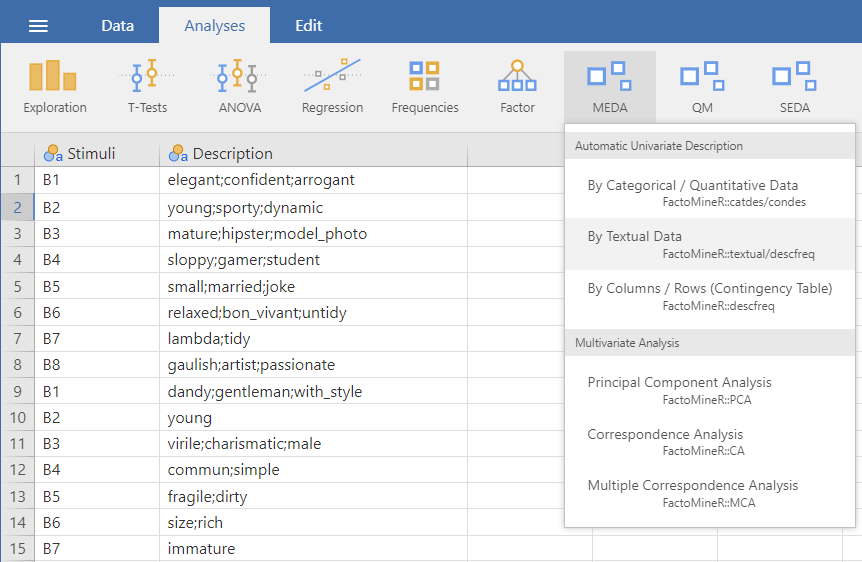The image size is (862, 562).
Task: Open the ANOVA analyses menu
Action: 240,87
